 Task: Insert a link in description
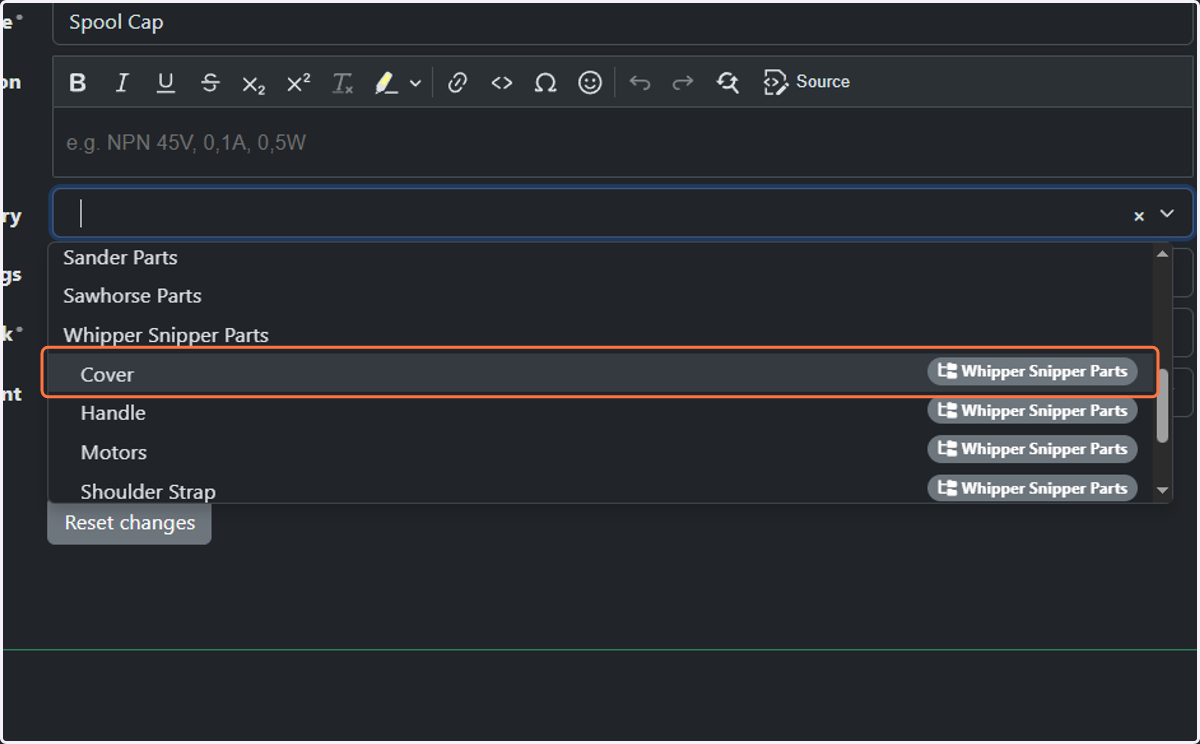tap(458, 83)
